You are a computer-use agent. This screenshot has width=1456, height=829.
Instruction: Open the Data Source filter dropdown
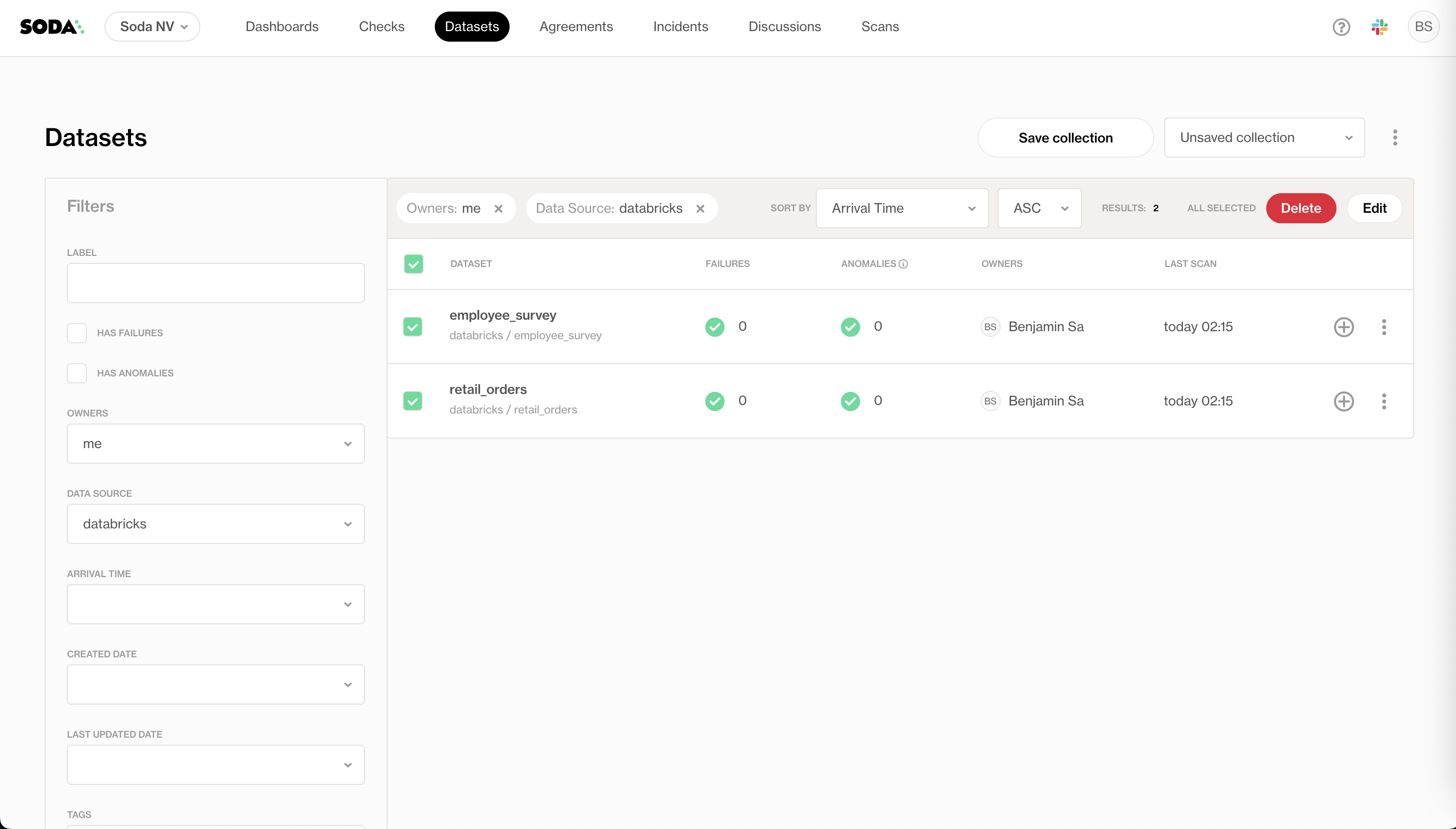tap(215, 524)
